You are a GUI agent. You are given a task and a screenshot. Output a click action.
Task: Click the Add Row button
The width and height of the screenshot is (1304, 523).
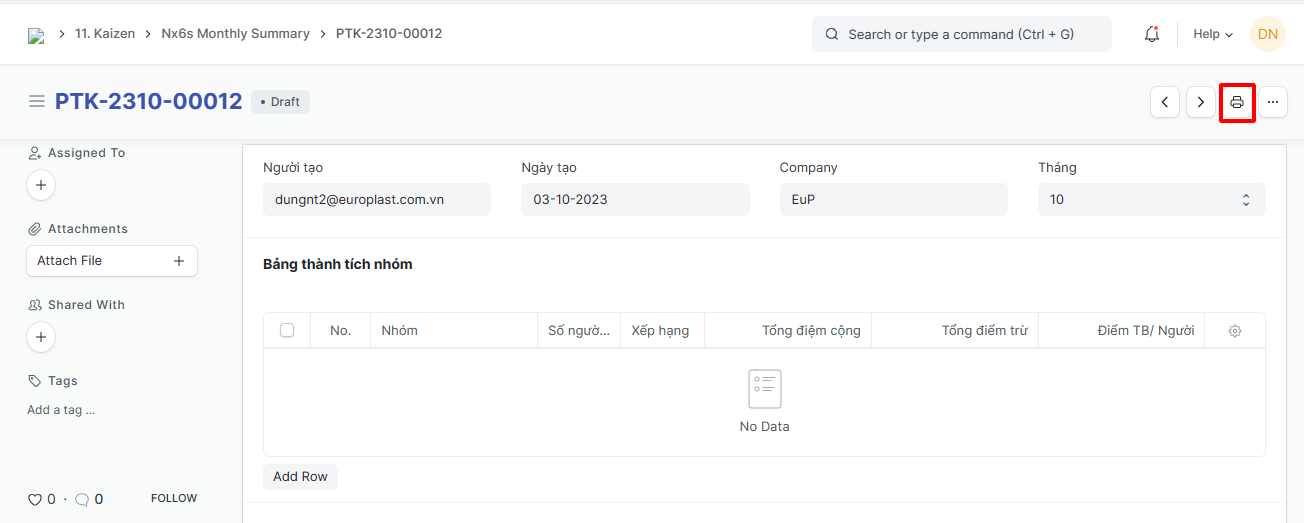point(300,477)
